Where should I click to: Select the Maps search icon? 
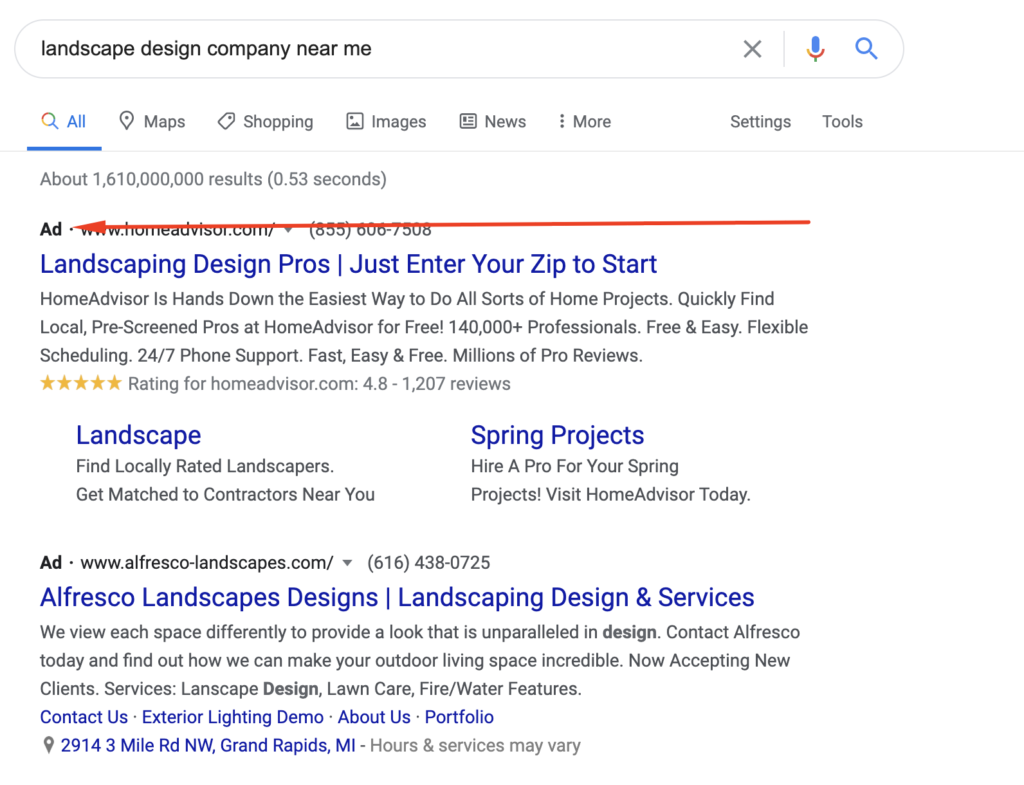coord(128,120)
